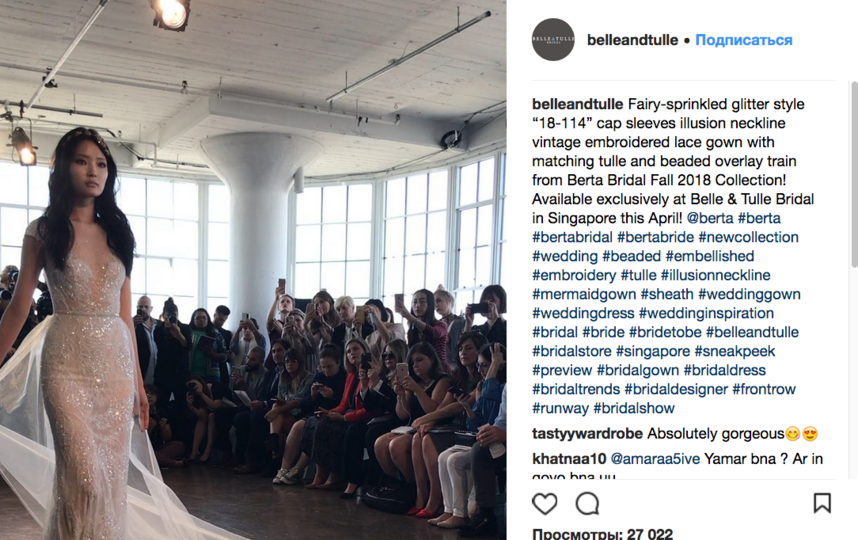Screen dimensions: 858x540
Task: Open tastyywardrobe commenter profile
Action: click(587, 434)
